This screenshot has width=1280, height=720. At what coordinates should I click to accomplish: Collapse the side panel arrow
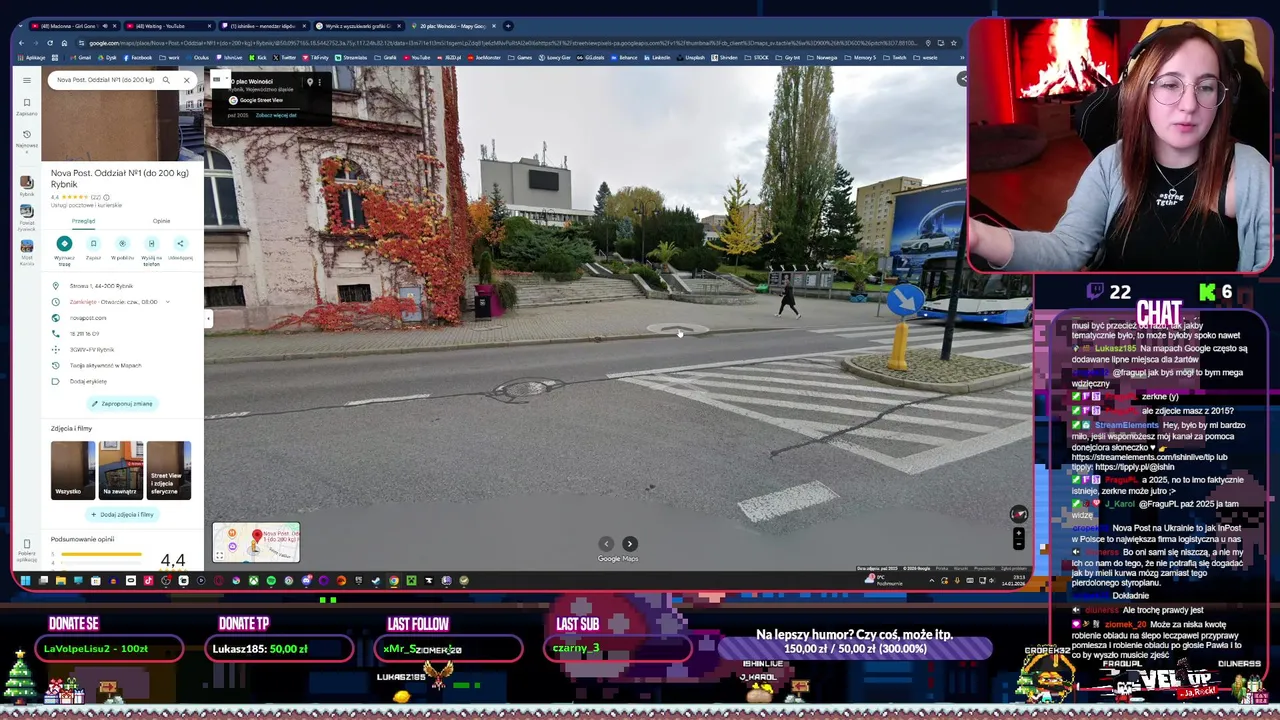coord(208,320)
